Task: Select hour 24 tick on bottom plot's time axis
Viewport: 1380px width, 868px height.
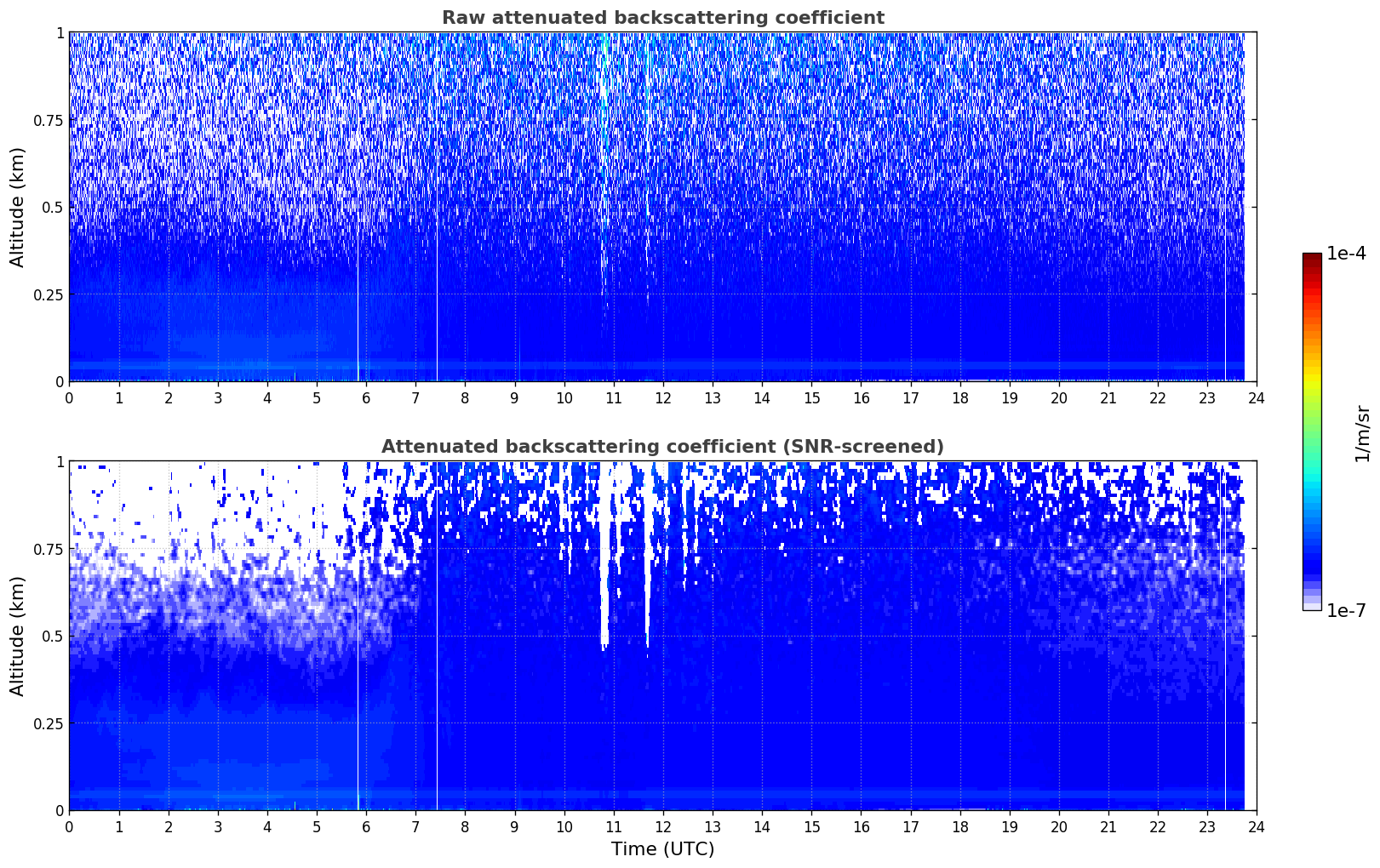Action: [x=1256, y=826]
